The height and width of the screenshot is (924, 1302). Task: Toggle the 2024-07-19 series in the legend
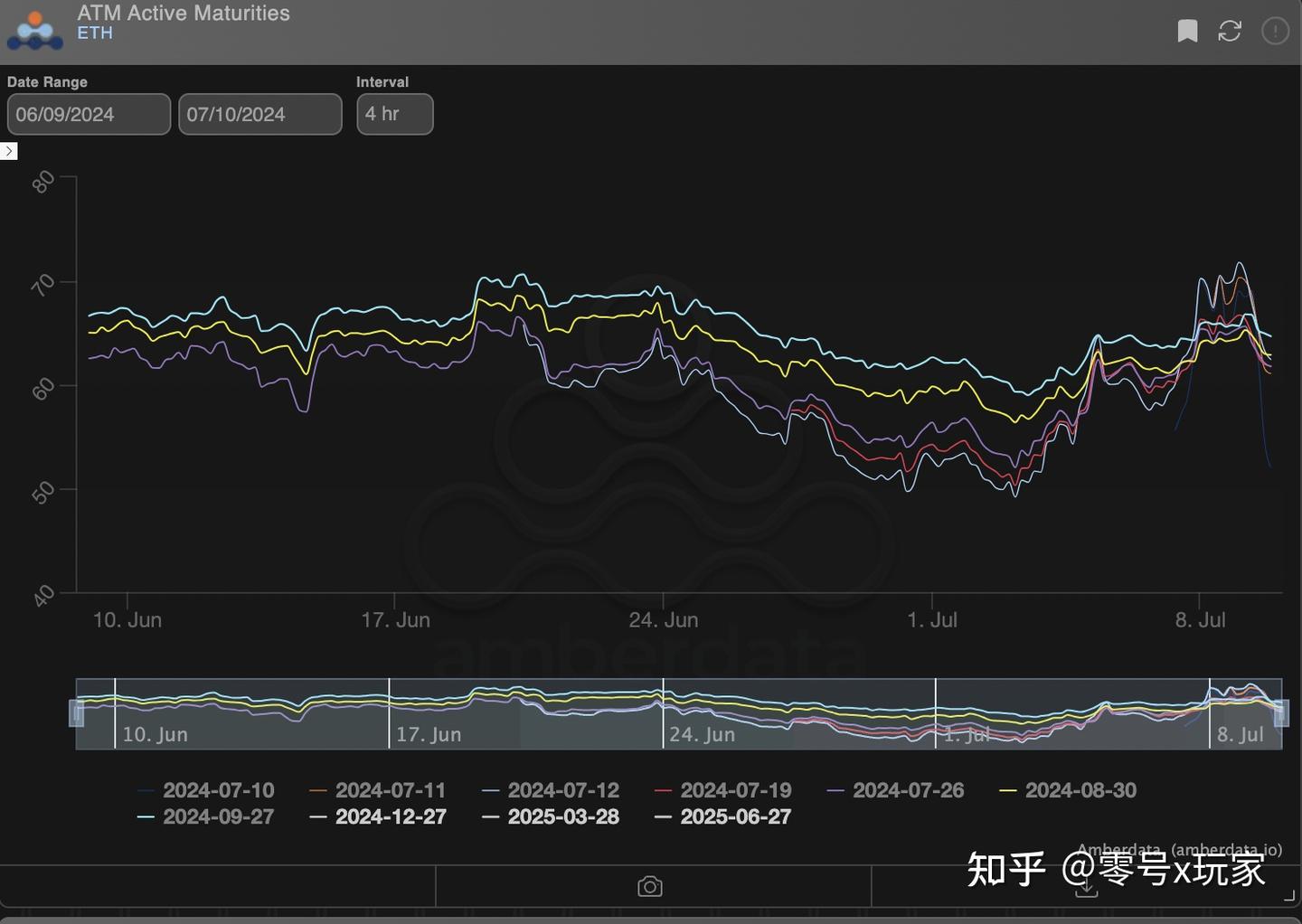pyautogui.click(x=734, y=789)
